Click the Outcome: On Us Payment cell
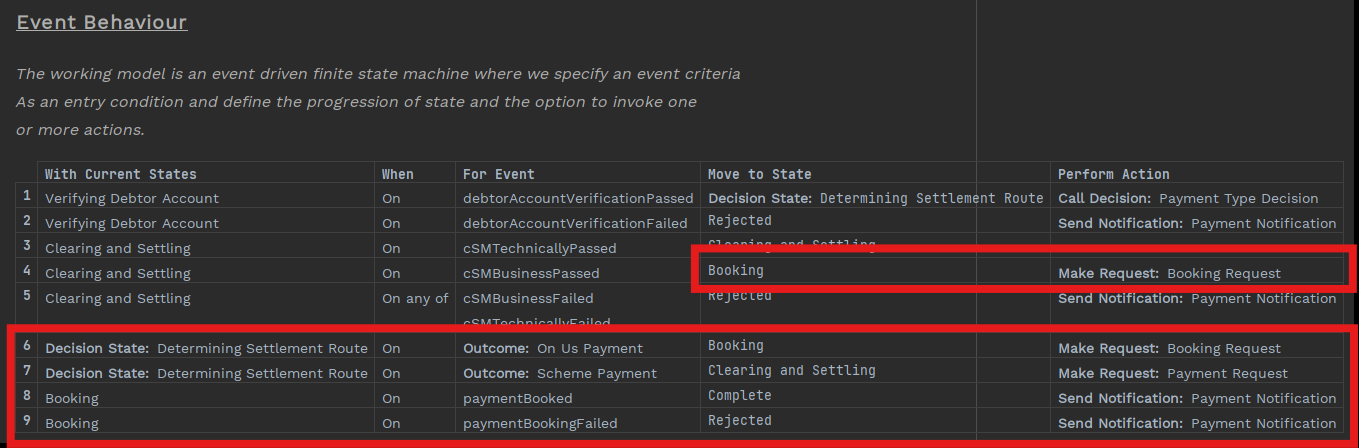 [553, 348]
